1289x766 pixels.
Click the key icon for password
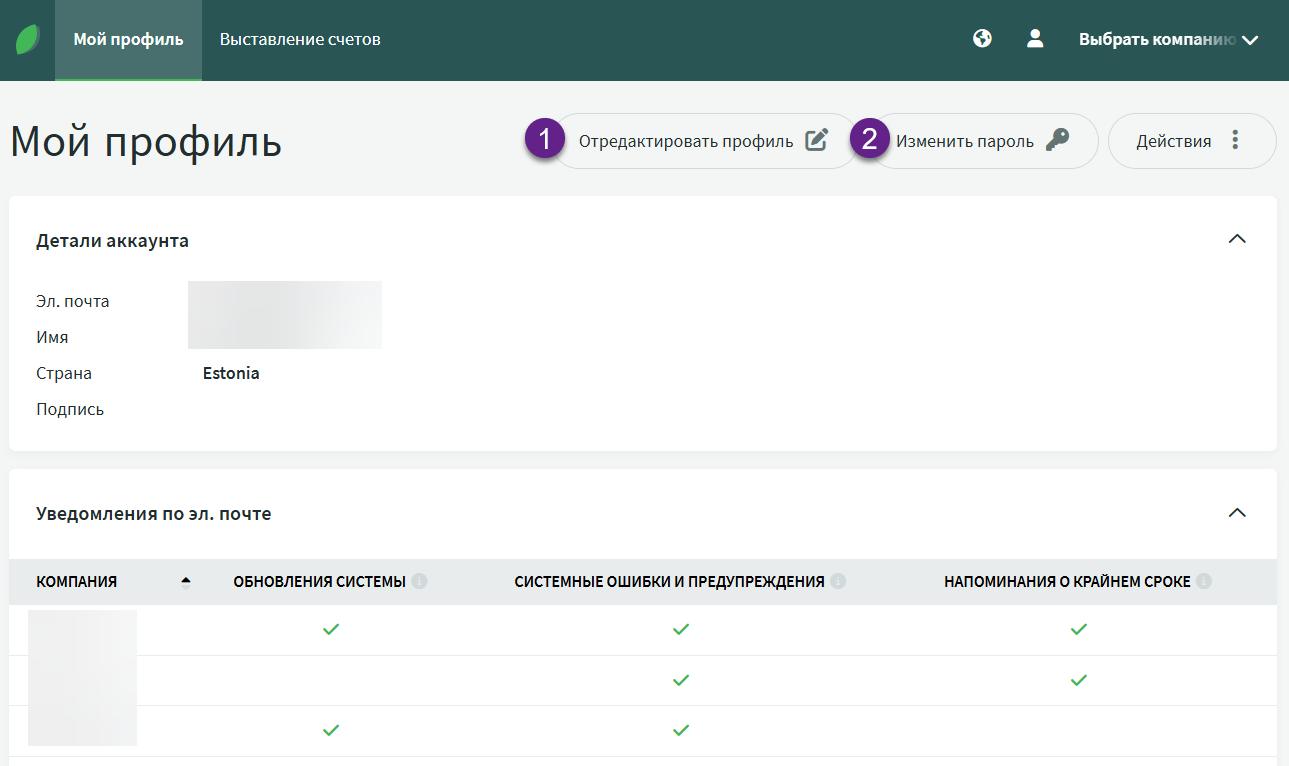point(1057,141)
